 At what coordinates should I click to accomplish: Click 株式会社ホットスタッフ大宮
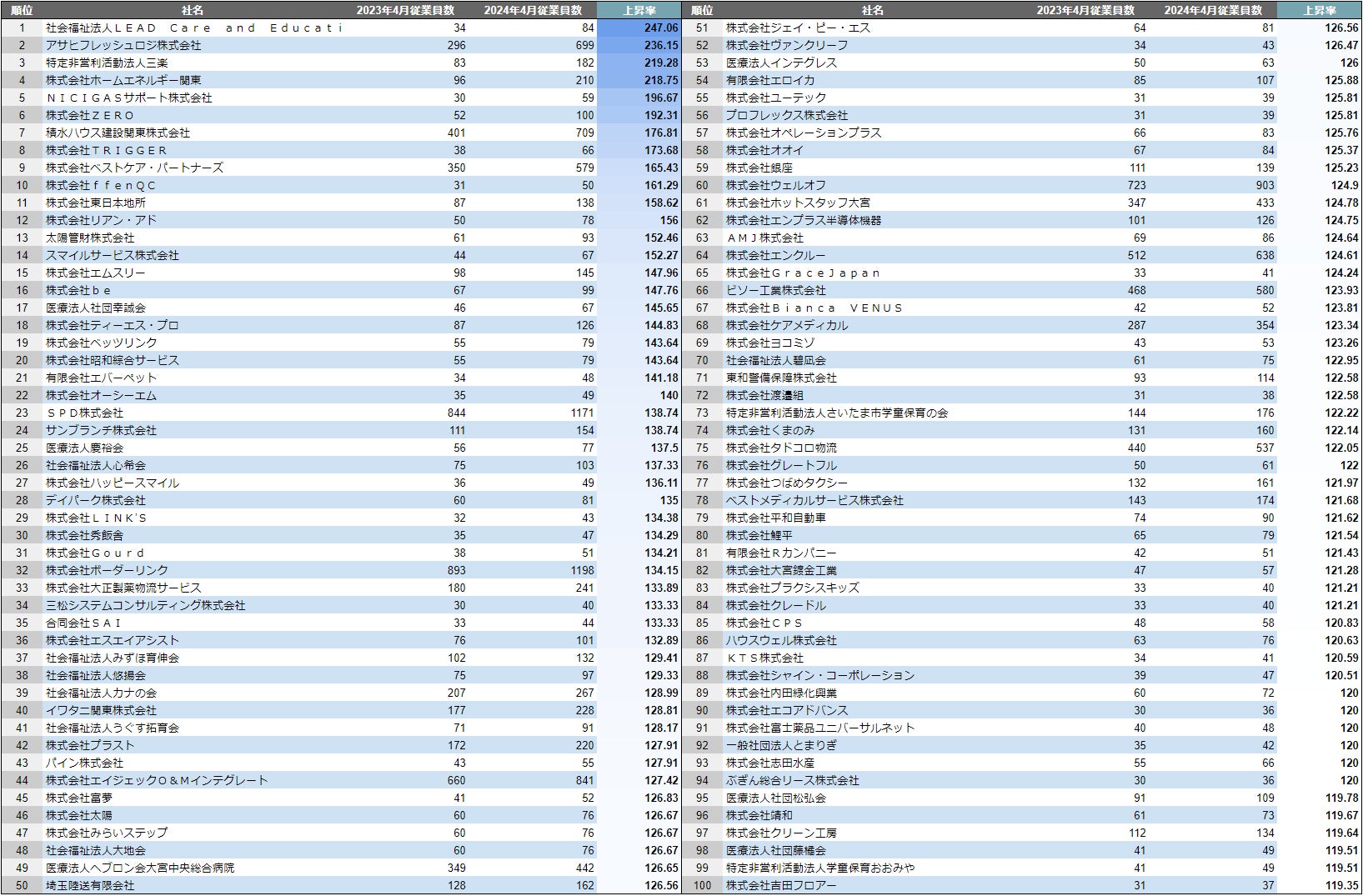pyautogui.click(x=798, y=203)
